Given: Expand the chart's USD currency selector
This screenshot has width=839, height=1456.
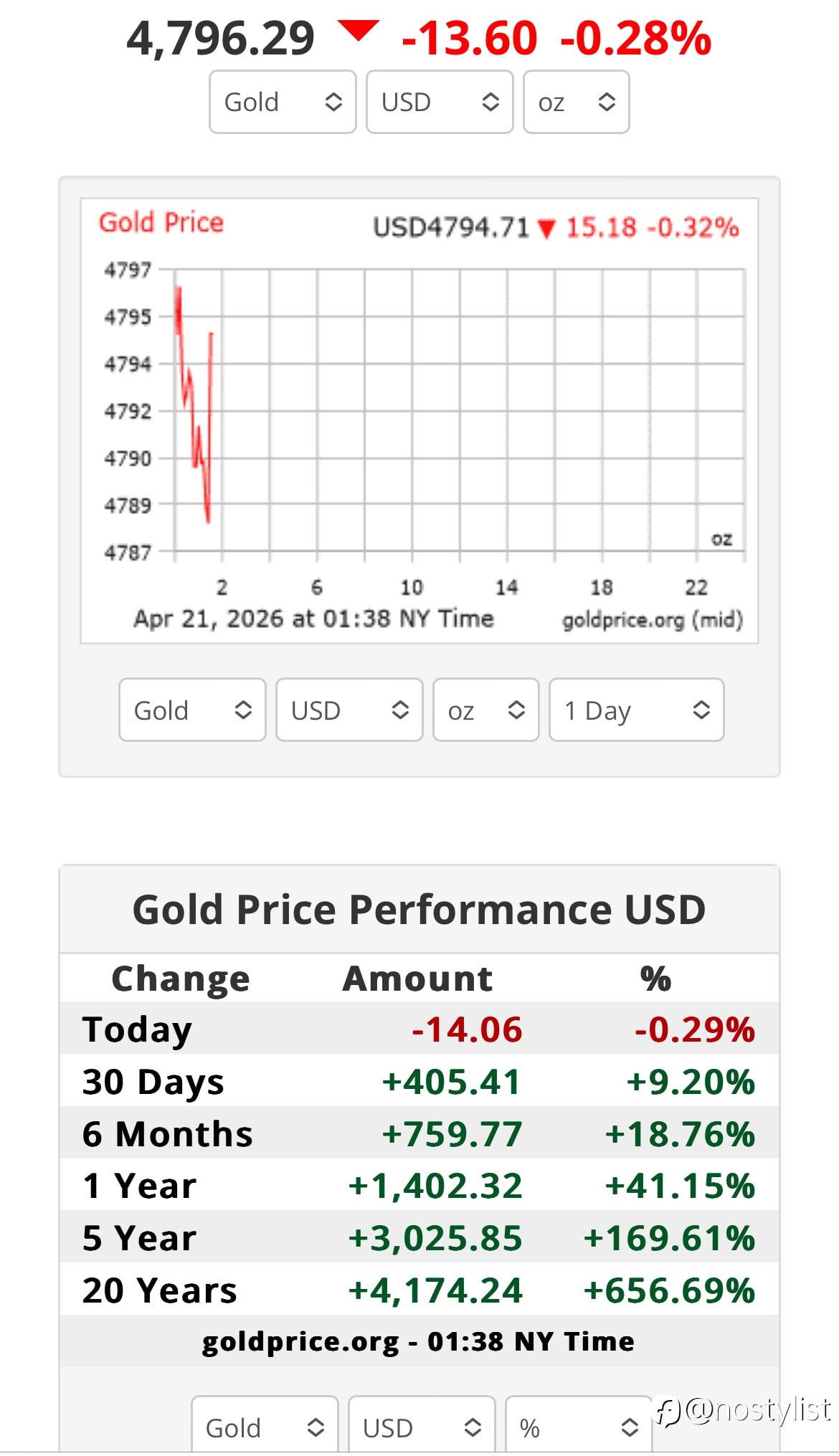Looking at the screenshot, I should click(349, 710).
